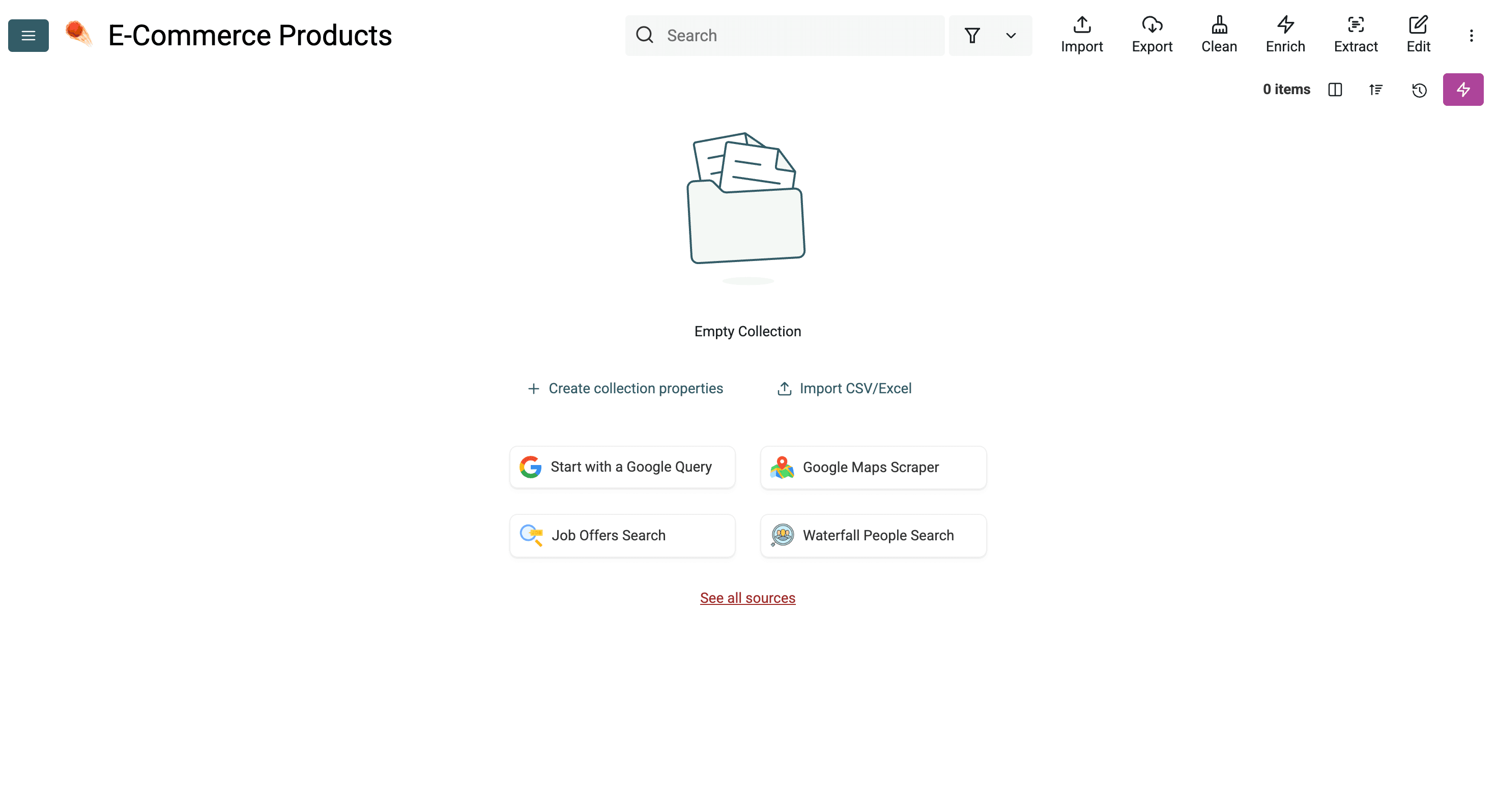Click the See all sources link
1496x812 pixels.
pyautogui.click(x=747, y=598)
